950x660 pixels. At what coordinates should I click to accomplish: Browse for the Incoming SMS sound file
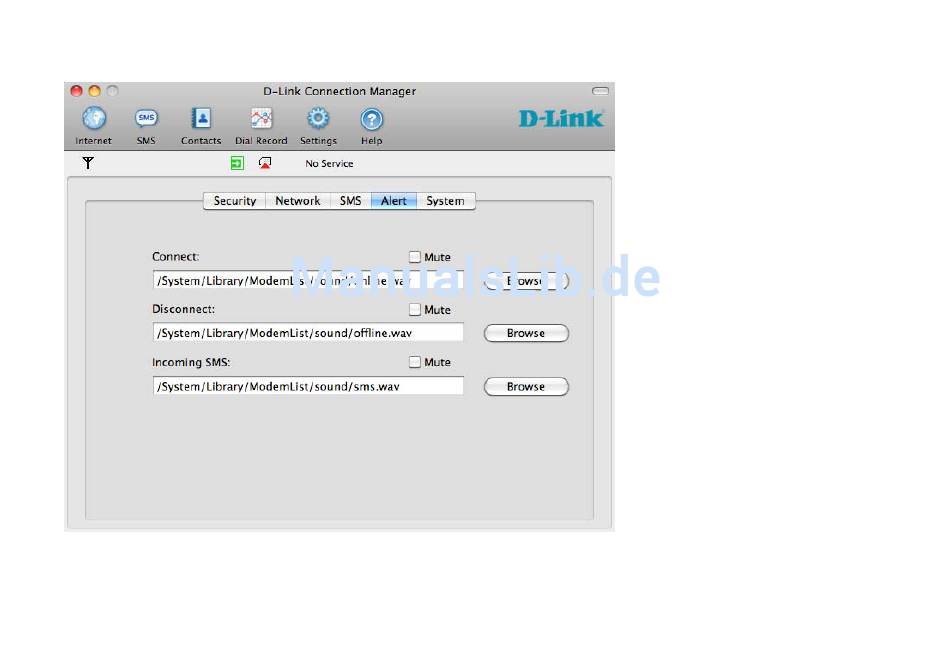(x=526, y=387)
